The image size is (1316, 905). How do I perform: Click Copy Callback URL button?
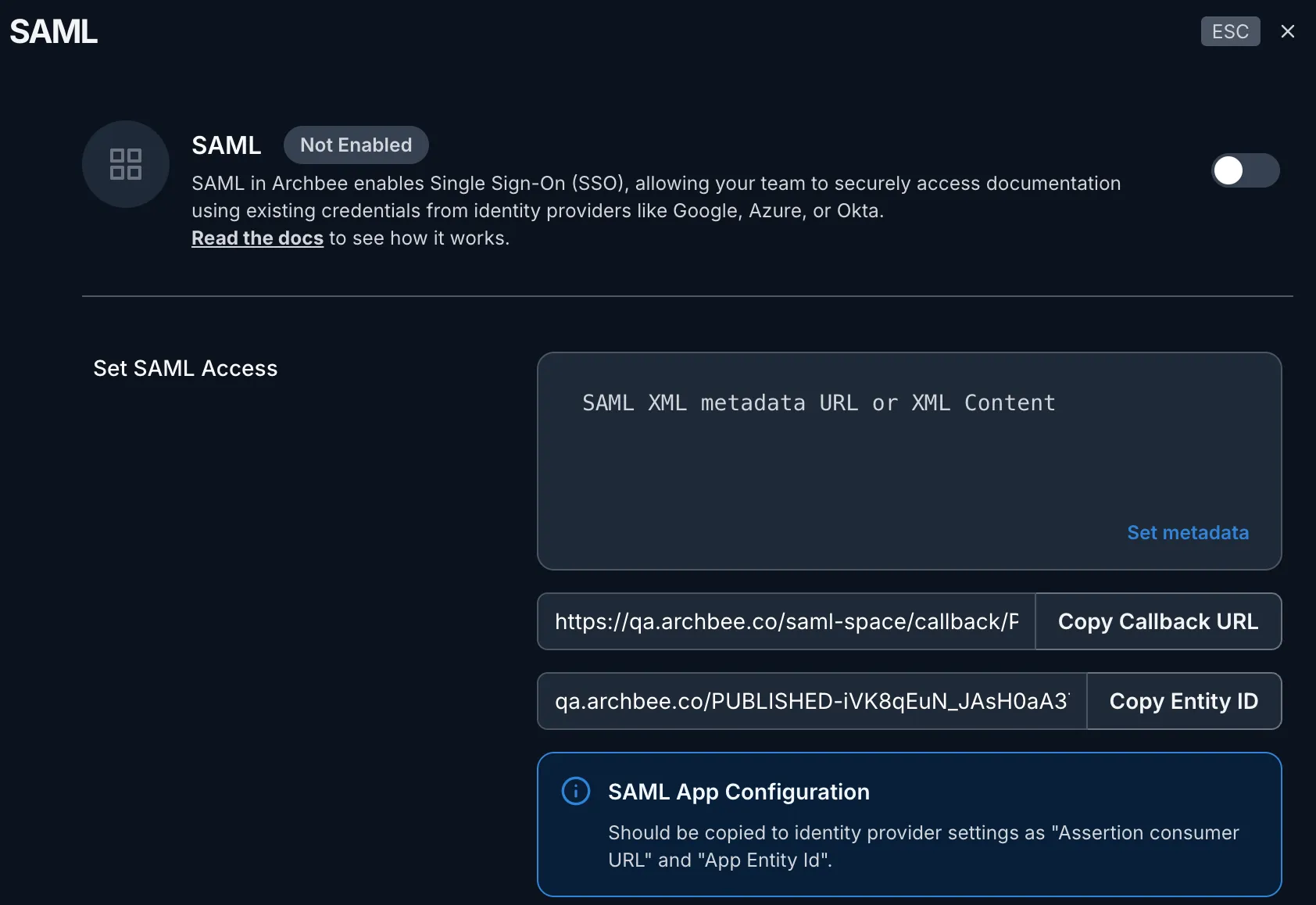(1158, 621)
